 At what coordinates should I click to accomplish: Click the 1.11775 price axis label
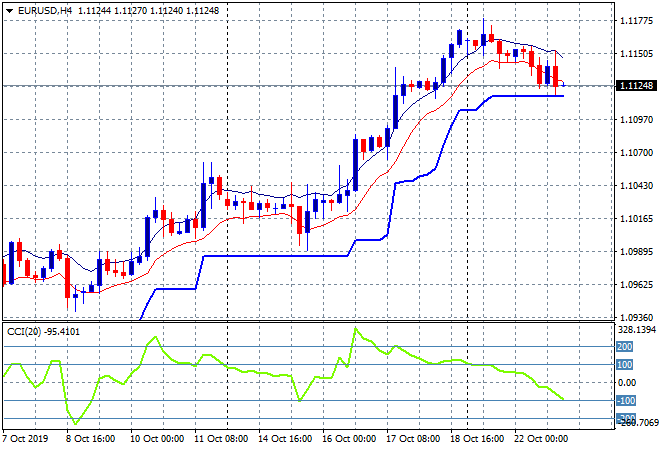click(x=637, y=21)
